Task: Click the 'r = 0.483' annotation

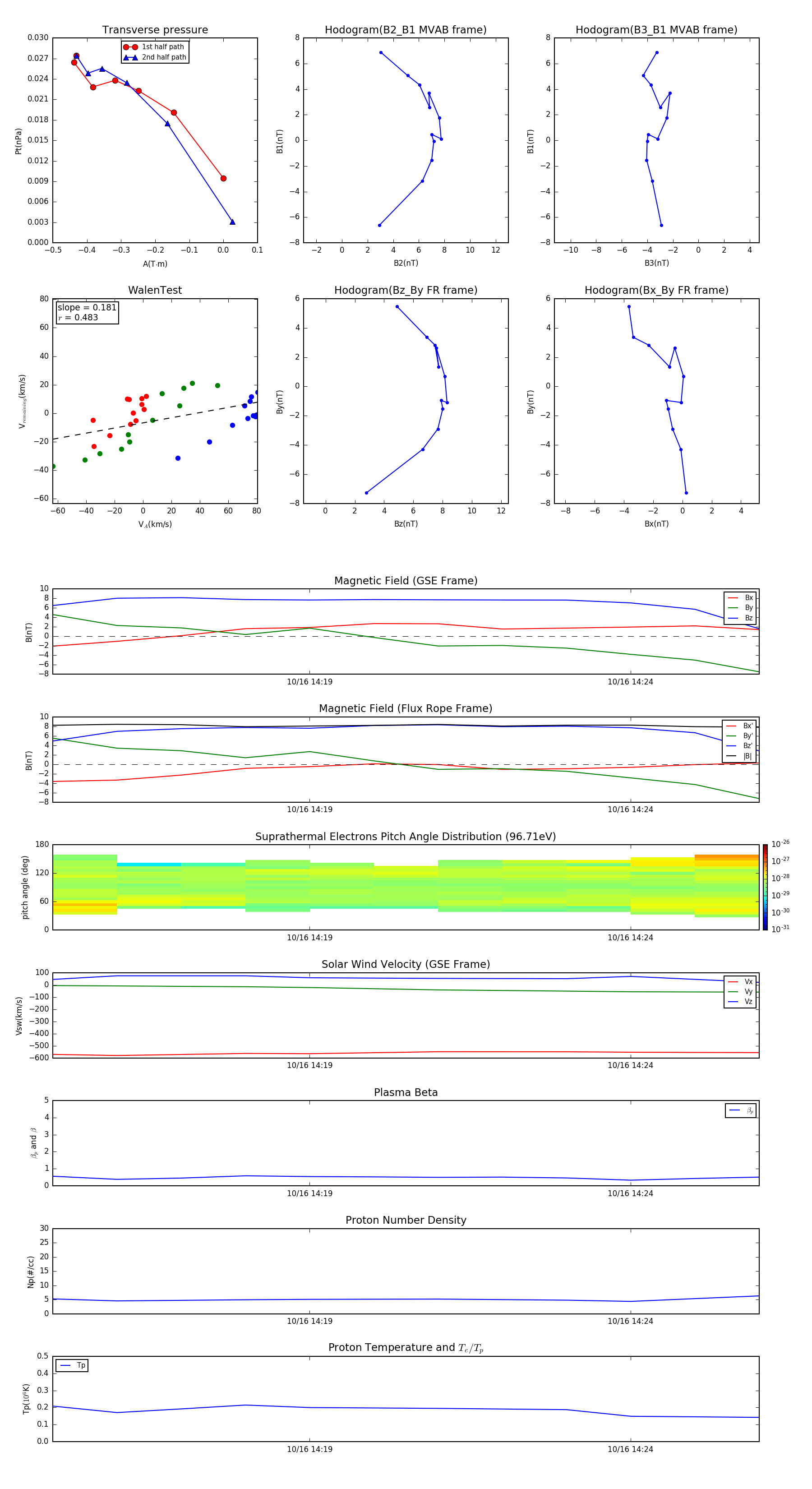Action: click(78, 317)
